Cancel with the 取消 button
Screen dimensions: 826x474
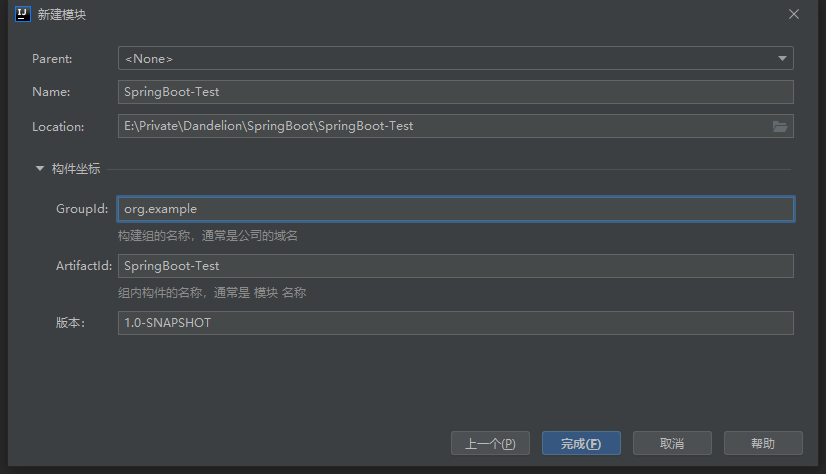[x=672, y=443]
